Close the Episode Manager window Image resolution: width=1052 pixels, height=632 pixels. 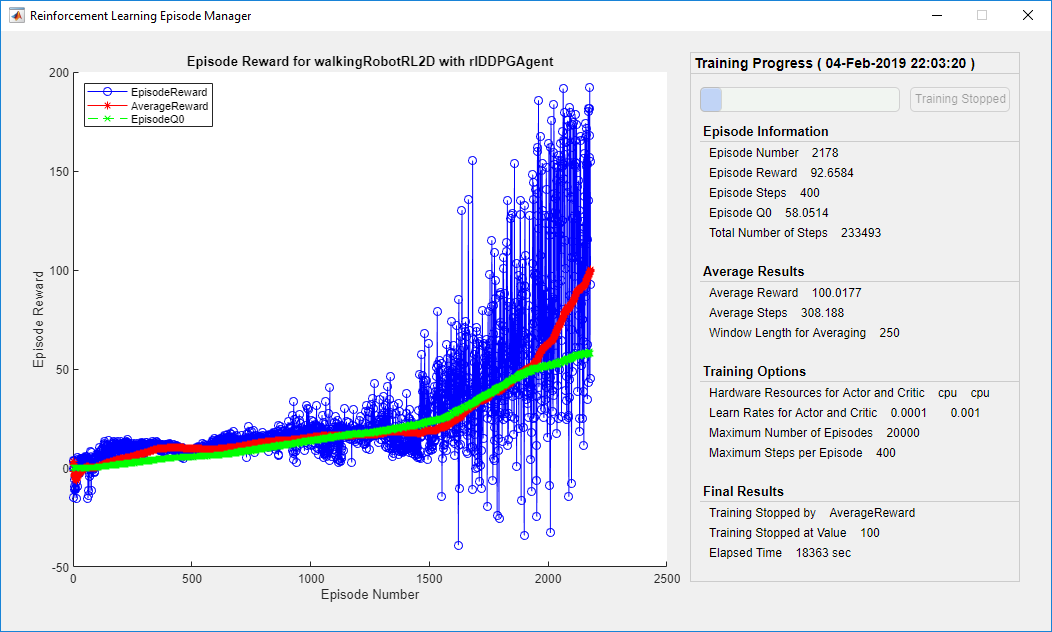click(1027, 15)
